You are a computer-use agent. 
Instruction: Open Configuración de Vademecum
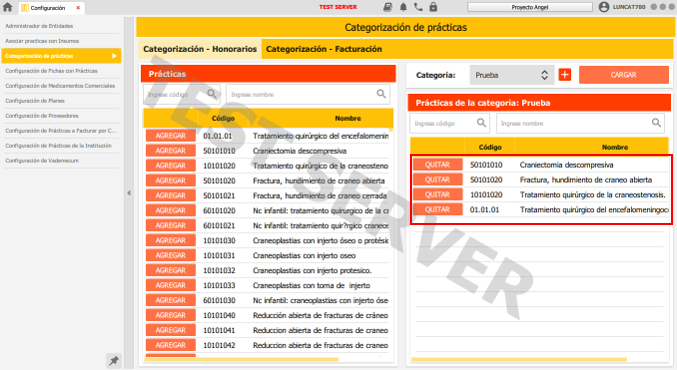coord(60,161)
